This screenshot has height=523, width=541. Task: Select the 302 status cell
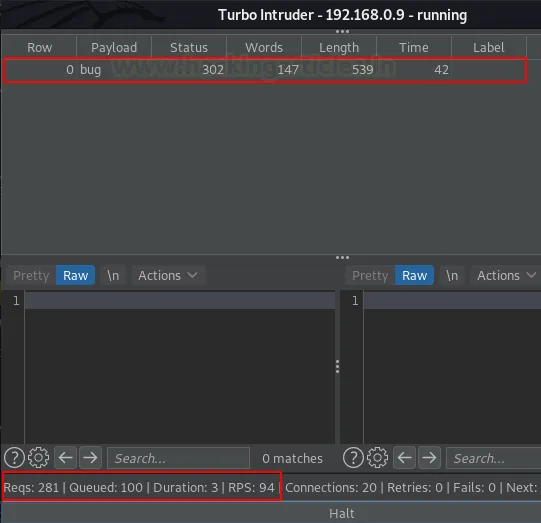click(x=189, y=70)
